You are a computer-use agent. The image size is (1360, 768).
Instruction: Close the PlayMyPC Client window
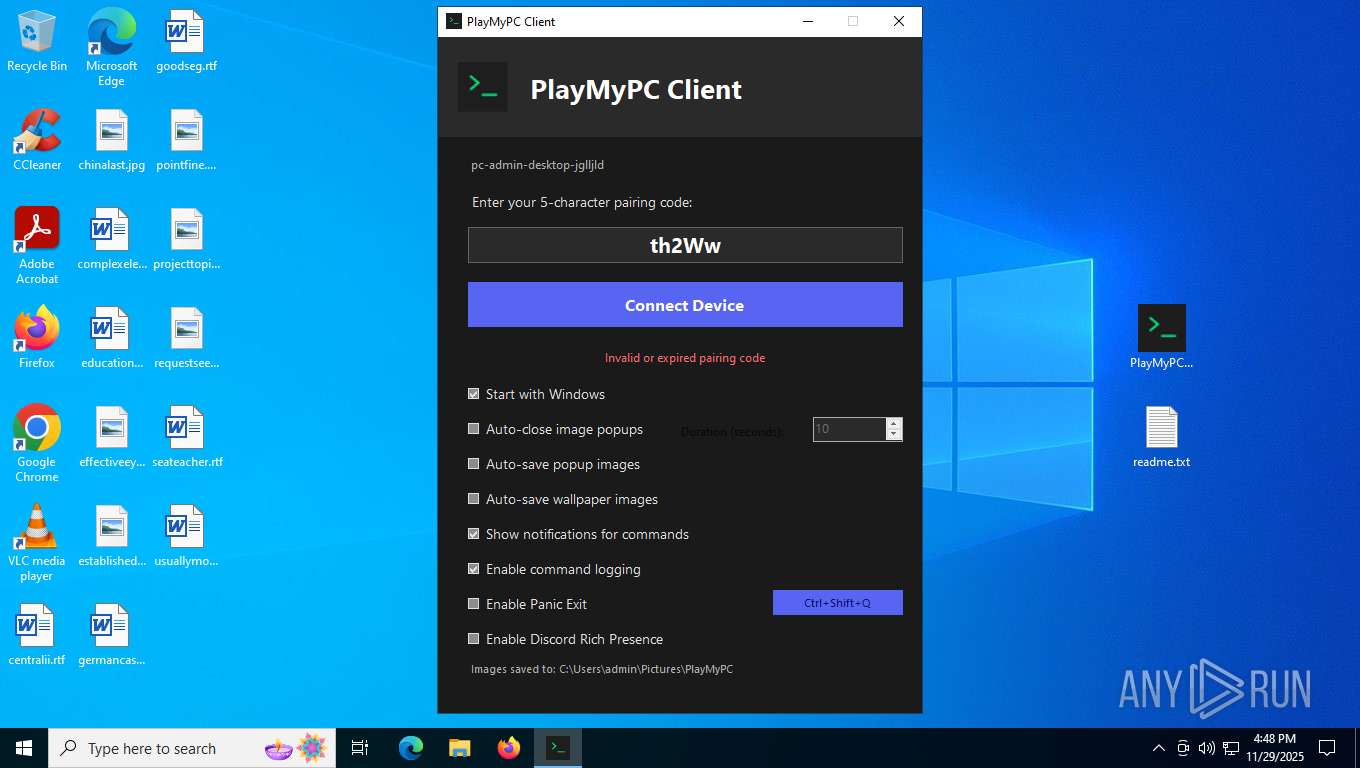click(x=899, y=21)
